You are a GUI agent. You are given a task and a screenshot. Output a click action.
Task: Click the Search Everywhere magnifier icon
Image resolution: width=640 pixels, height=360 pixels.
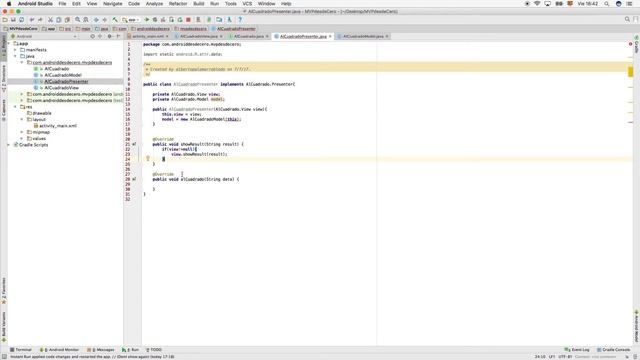[627, 19]
